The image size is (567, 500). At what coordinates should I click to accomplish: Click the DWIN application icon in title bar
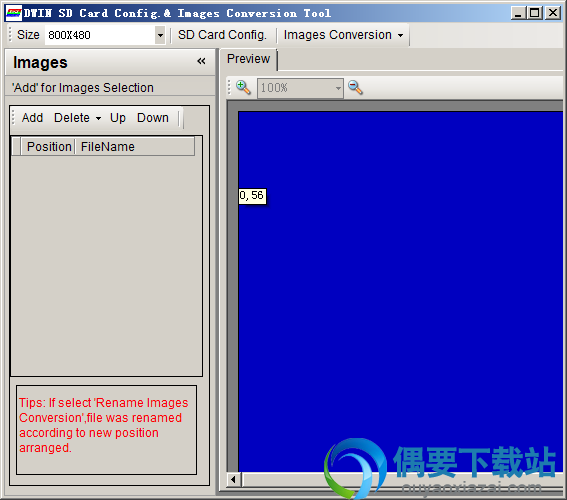tap(13, 13)
